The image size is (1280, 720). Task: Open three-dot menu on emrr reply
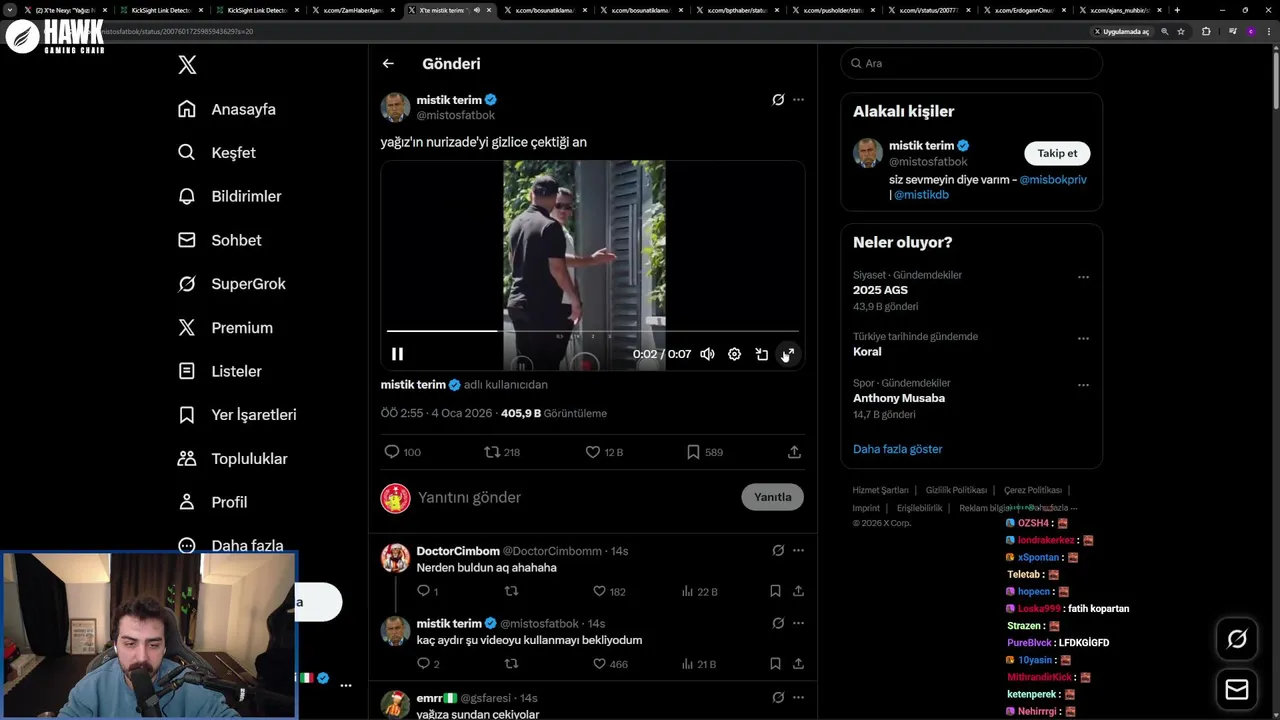click(798, 697)
